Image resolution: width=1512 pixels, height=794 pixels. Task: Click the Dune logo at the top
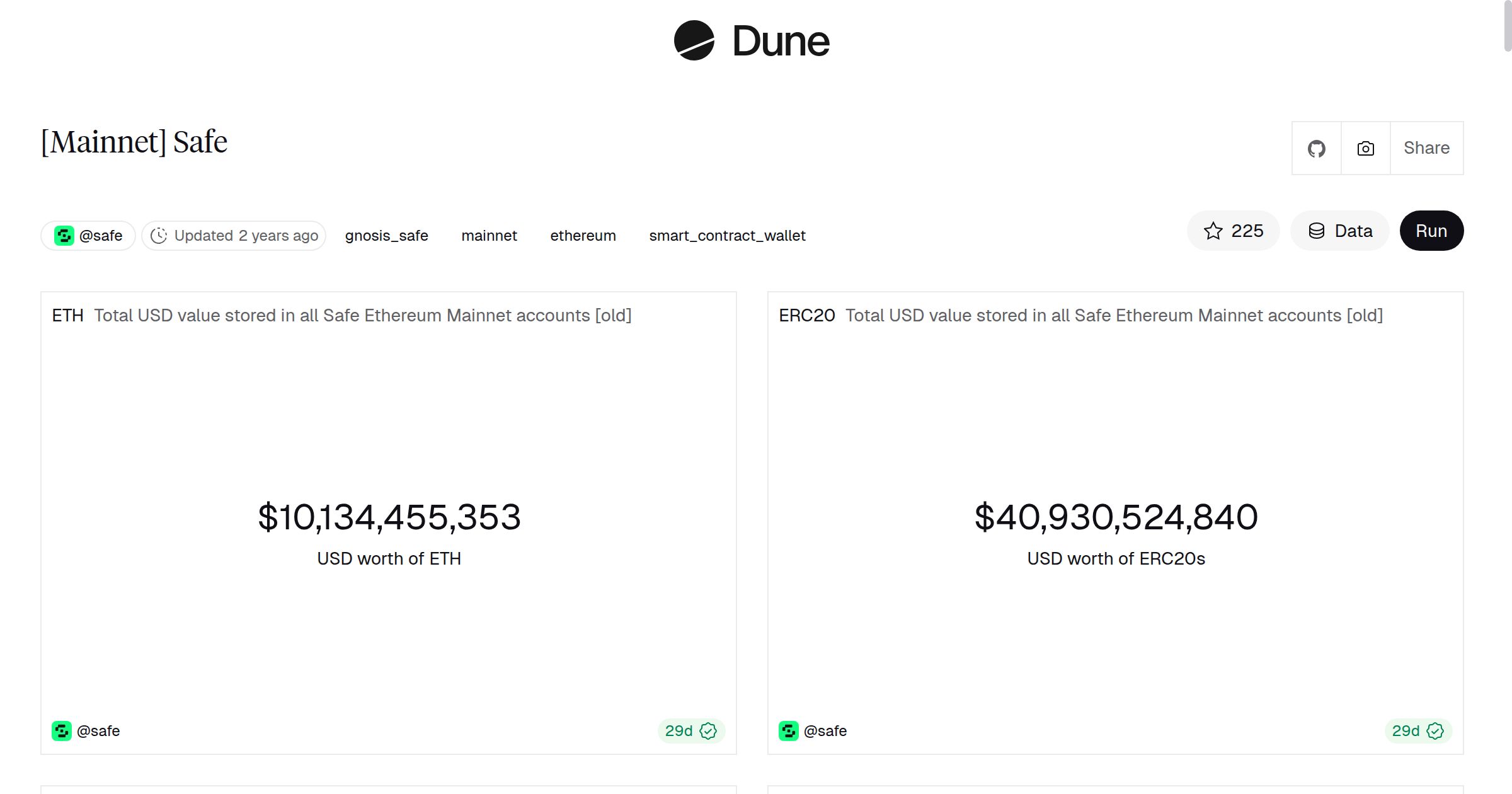pos(753,42)
